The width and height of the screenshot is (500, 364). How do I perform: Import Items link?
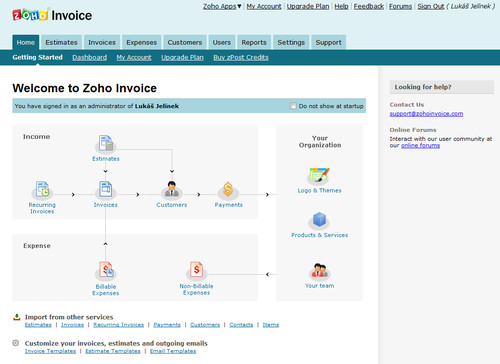click(271, 325)
